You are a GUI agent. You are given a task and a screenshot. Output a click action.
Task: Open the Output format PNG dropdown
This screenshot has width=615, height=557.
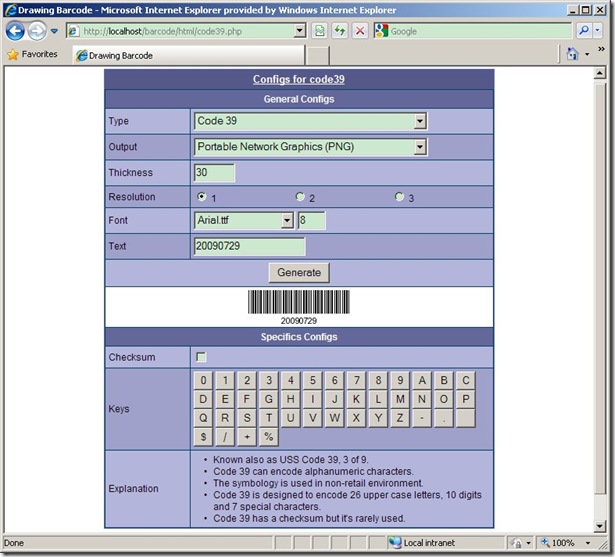310,147
